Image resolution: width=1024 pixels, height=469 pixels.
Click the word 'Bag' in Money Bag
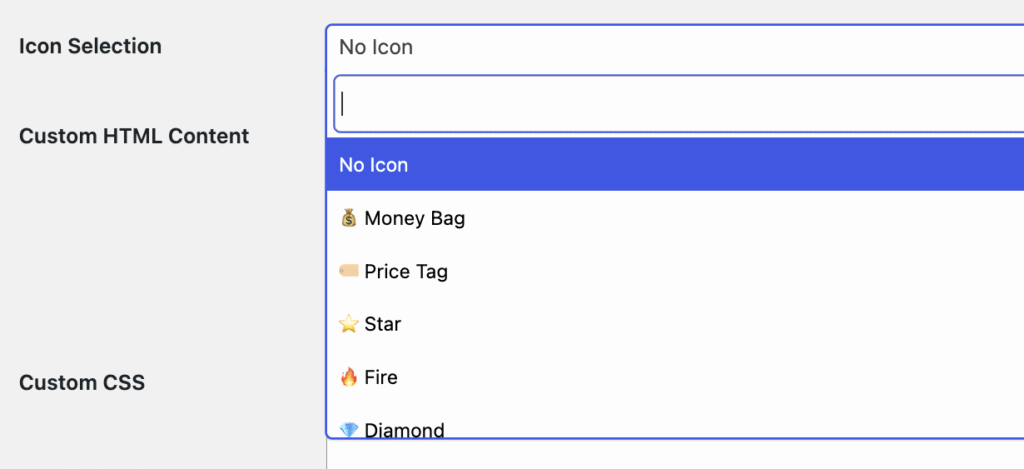[x=447, y=218]
